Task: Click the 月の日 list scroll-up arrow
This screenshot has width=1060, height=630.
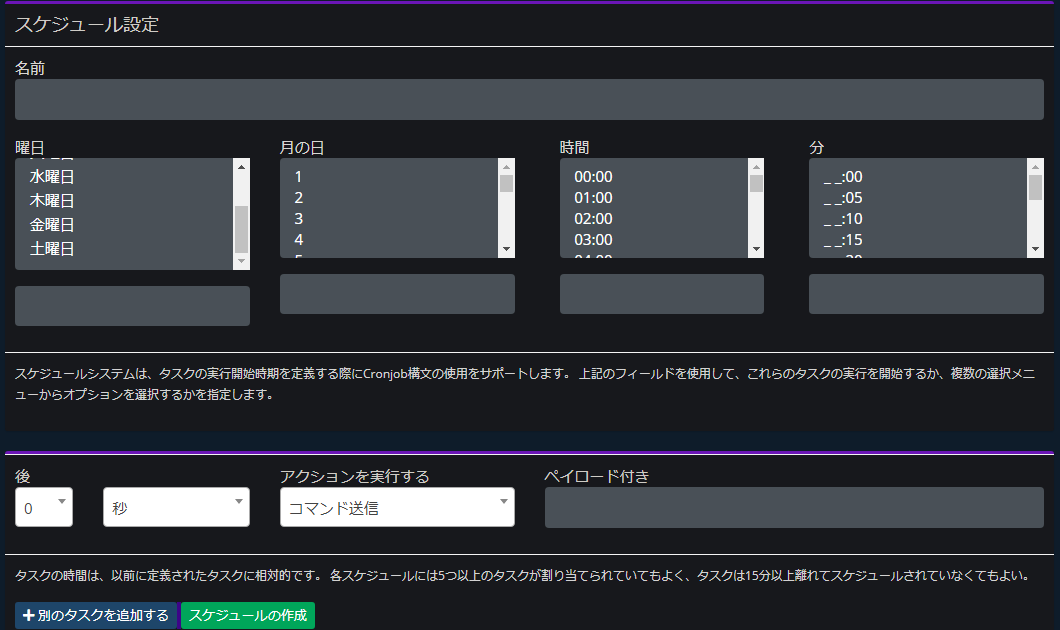Action: click(506, 167)
